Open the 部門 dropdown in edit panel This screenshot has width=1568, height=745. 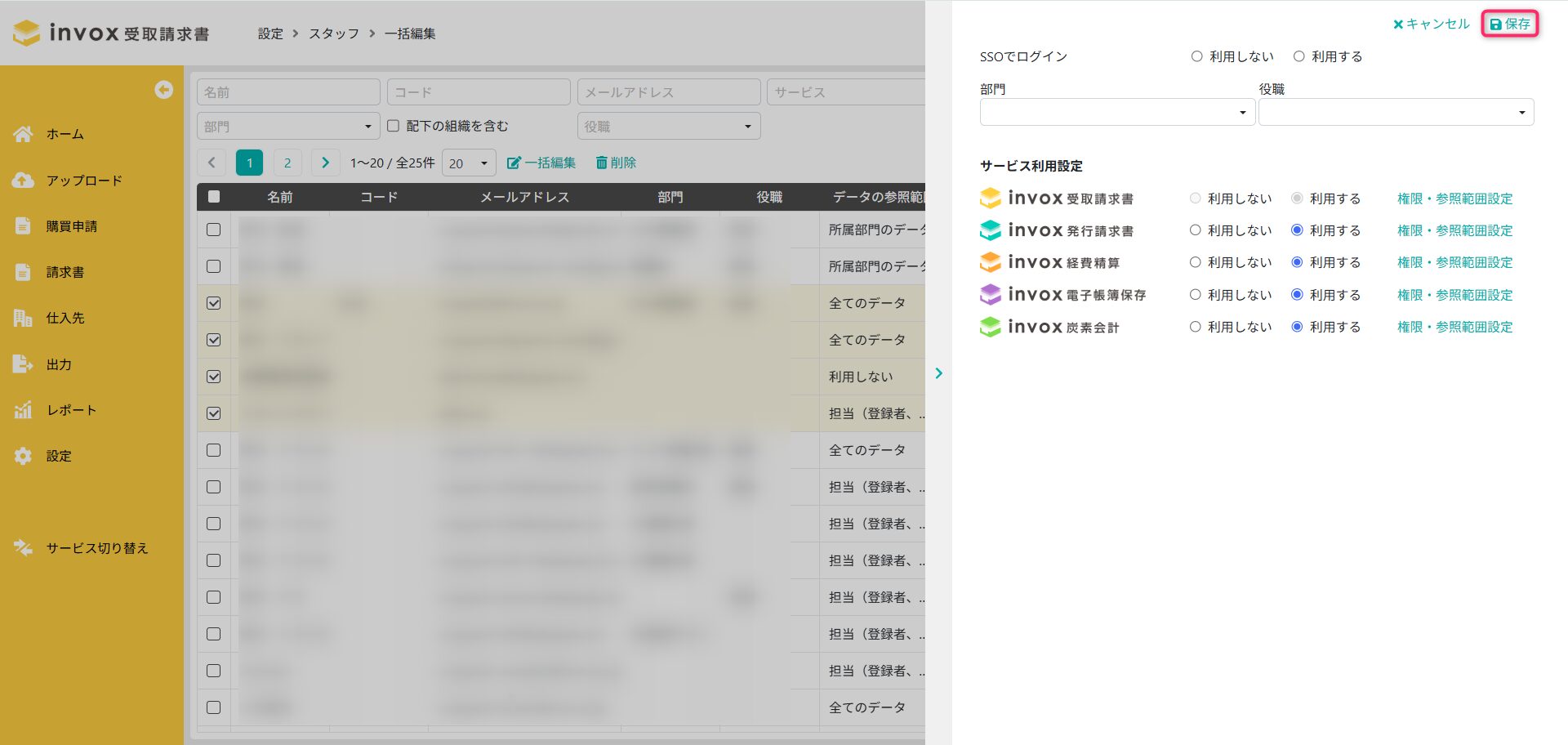(x=1117, y=112)
